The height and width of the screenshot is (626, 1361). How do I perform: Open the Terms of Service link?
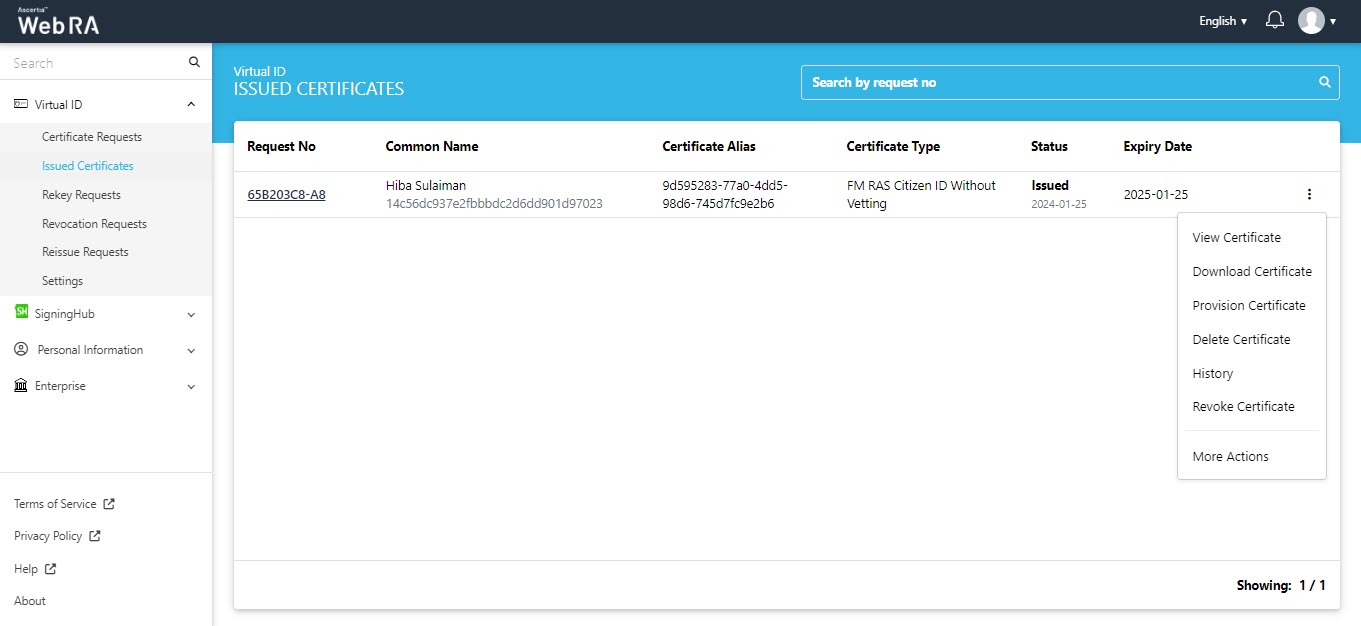pos(56,504)
